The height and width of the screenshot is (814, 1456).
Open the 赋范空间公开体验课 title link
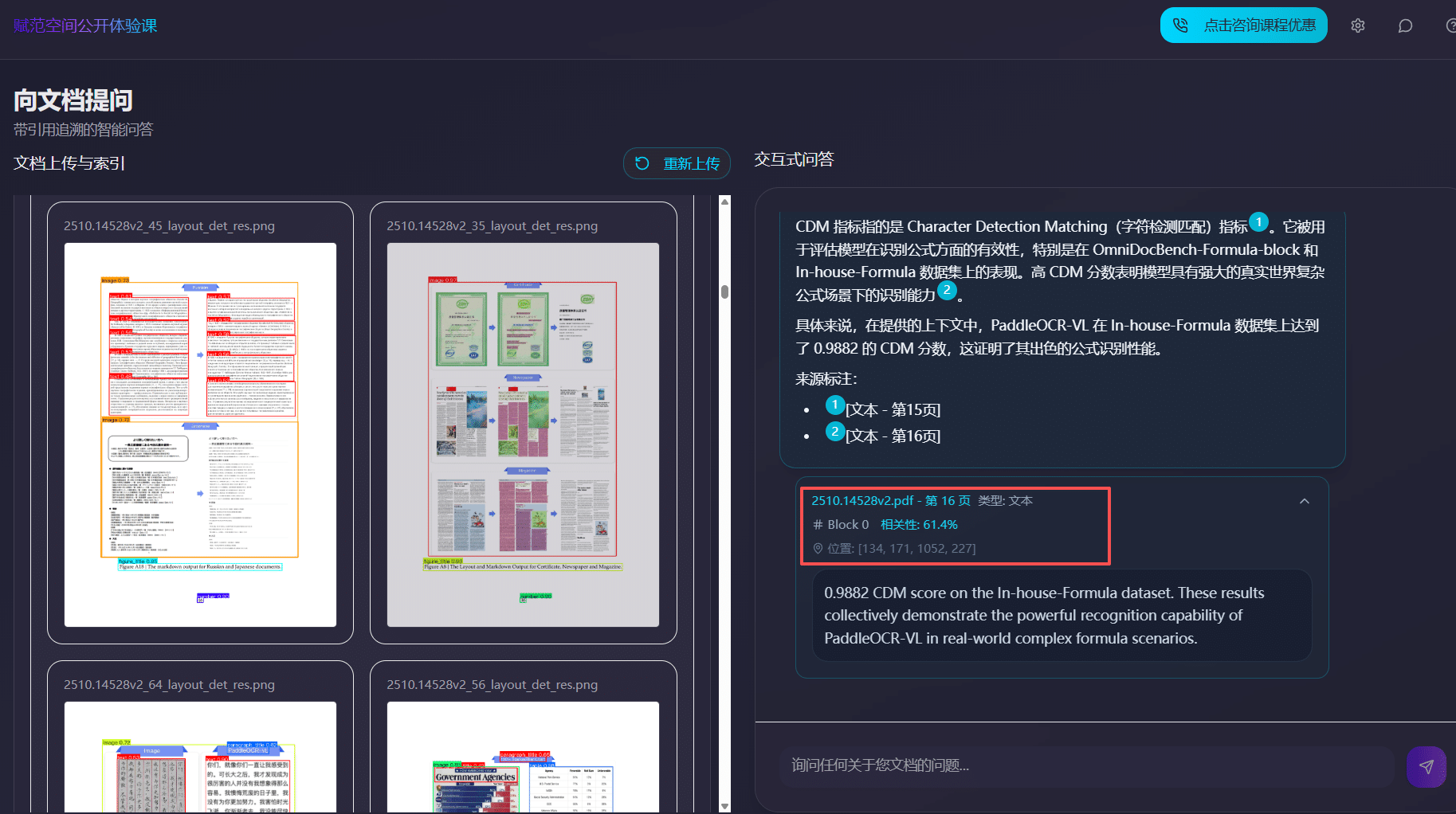[x=85, y=25]
